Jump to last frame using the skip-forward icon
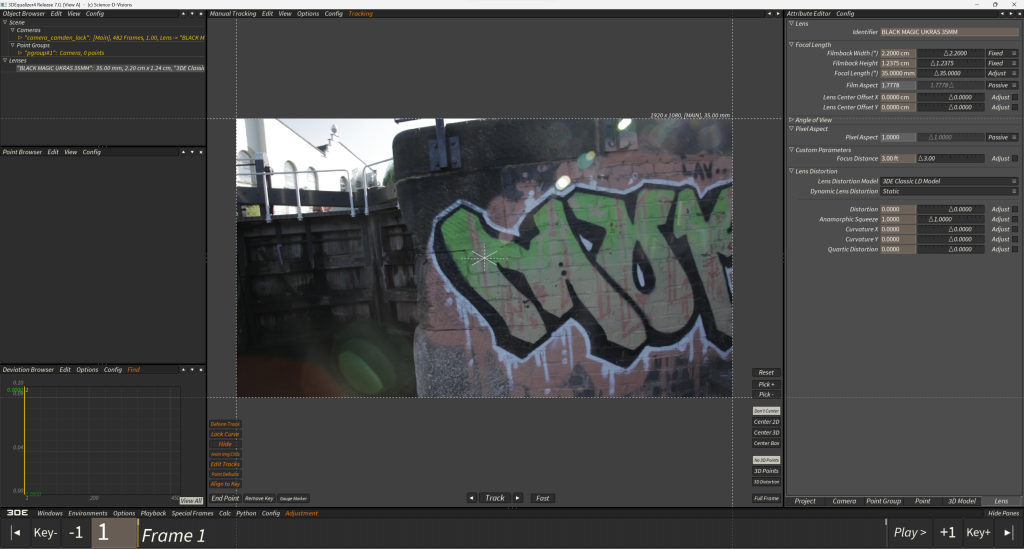The image size is (1024, 549). pyautogui.click(x=1008, y=533)
